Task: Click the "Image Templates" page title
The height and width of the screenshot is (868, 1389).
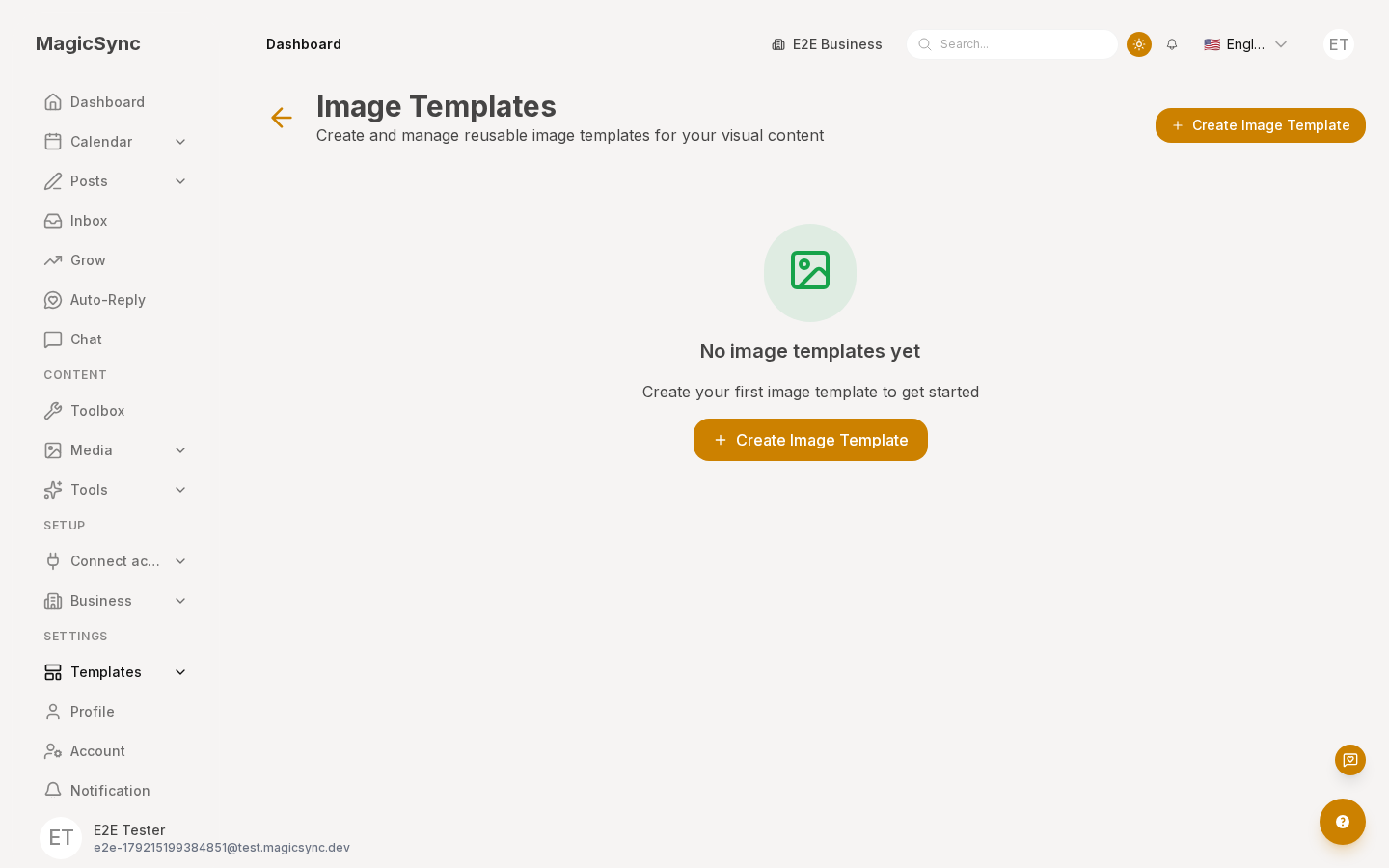Action: pyautogui.click(x=436, y=106)
